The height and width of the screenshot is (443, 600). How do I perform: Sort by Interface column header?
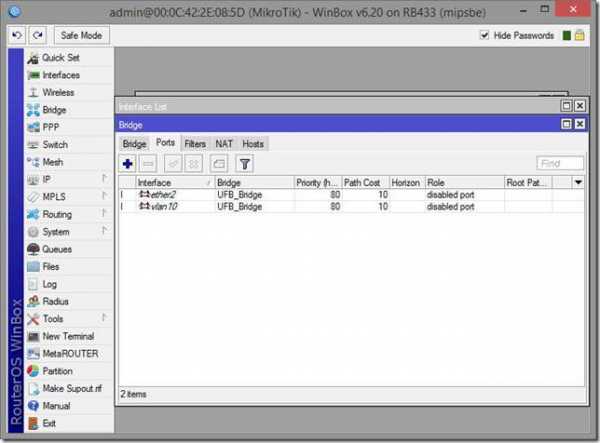(x=175, y=183)
